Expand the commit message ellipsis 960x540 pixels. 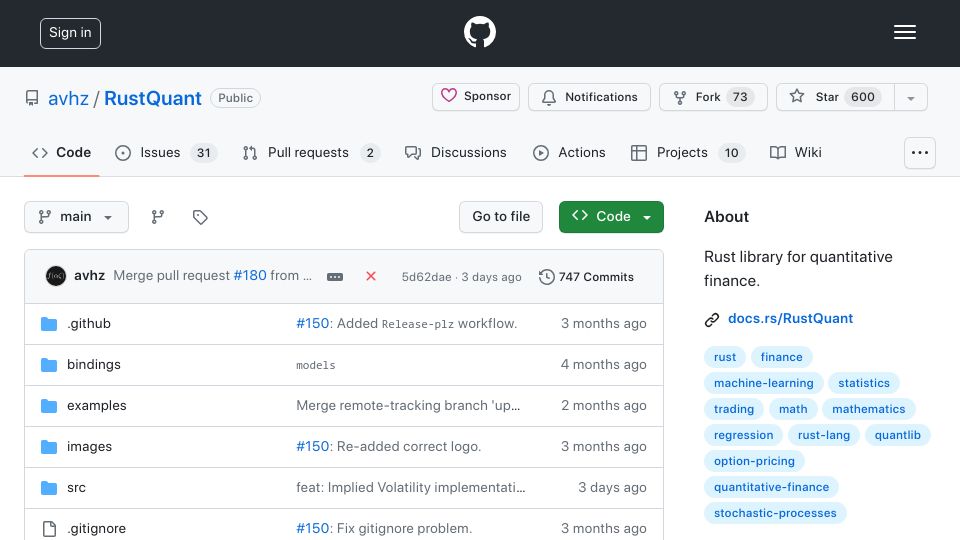coord(335,277)
